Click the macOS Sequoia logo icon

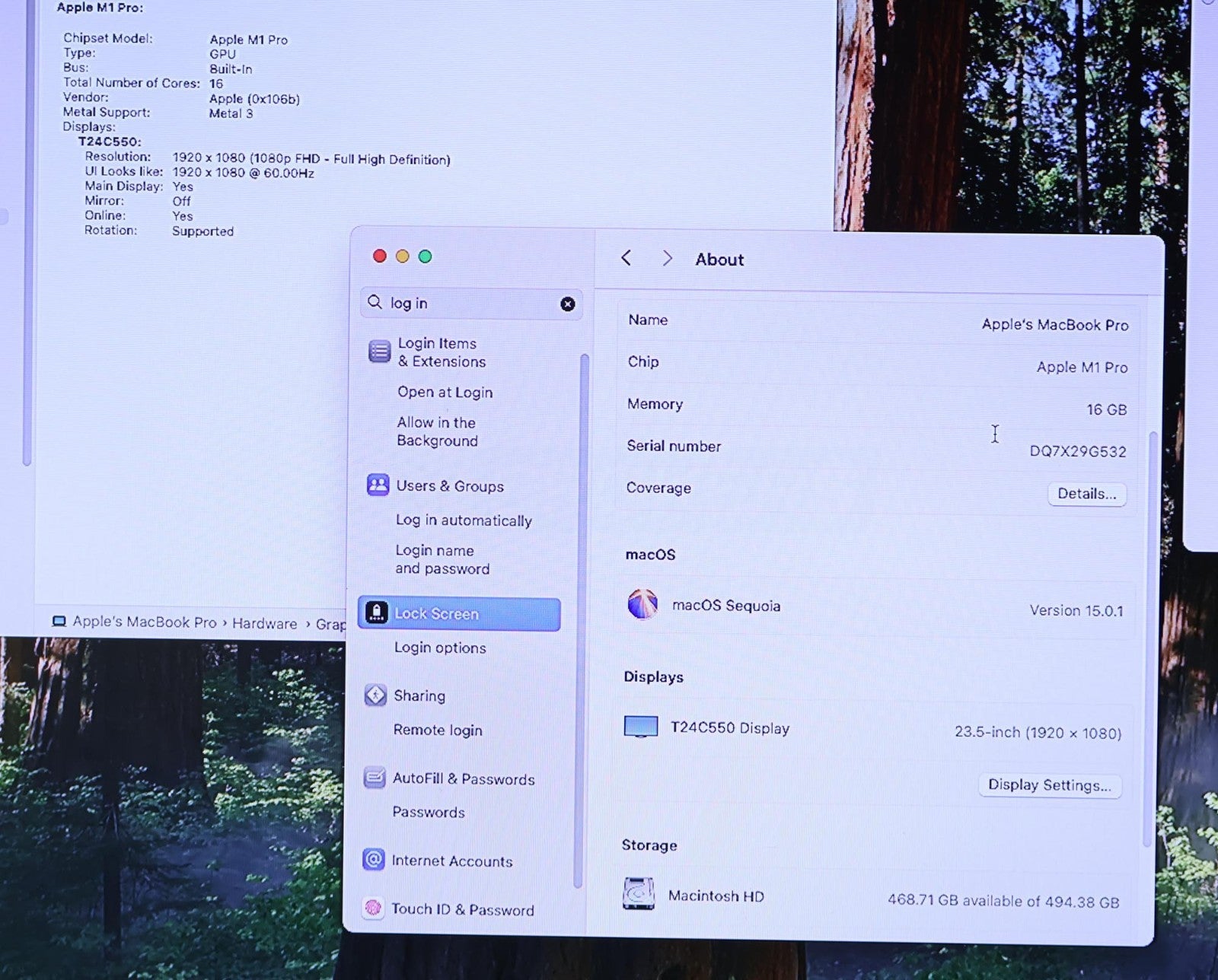(x=642, y=605)
